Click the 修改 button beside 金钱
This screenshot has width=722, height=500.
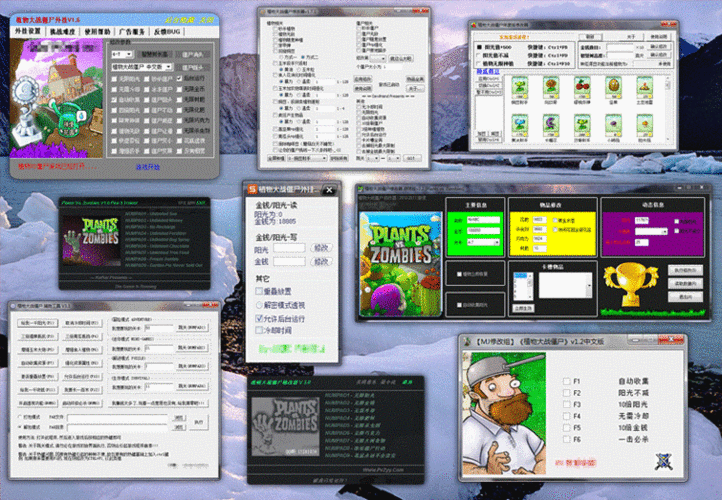pos(321,262)
